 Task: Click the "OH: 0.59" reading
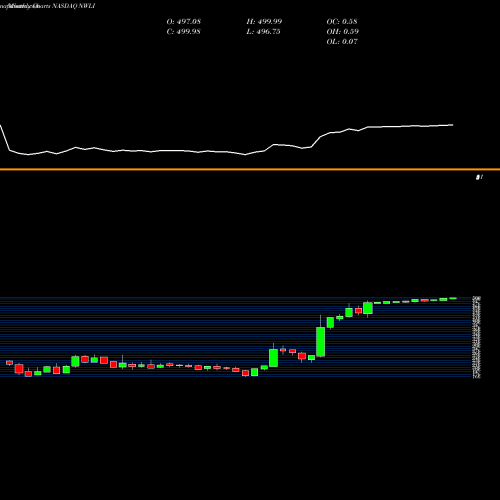coord(343,32)
